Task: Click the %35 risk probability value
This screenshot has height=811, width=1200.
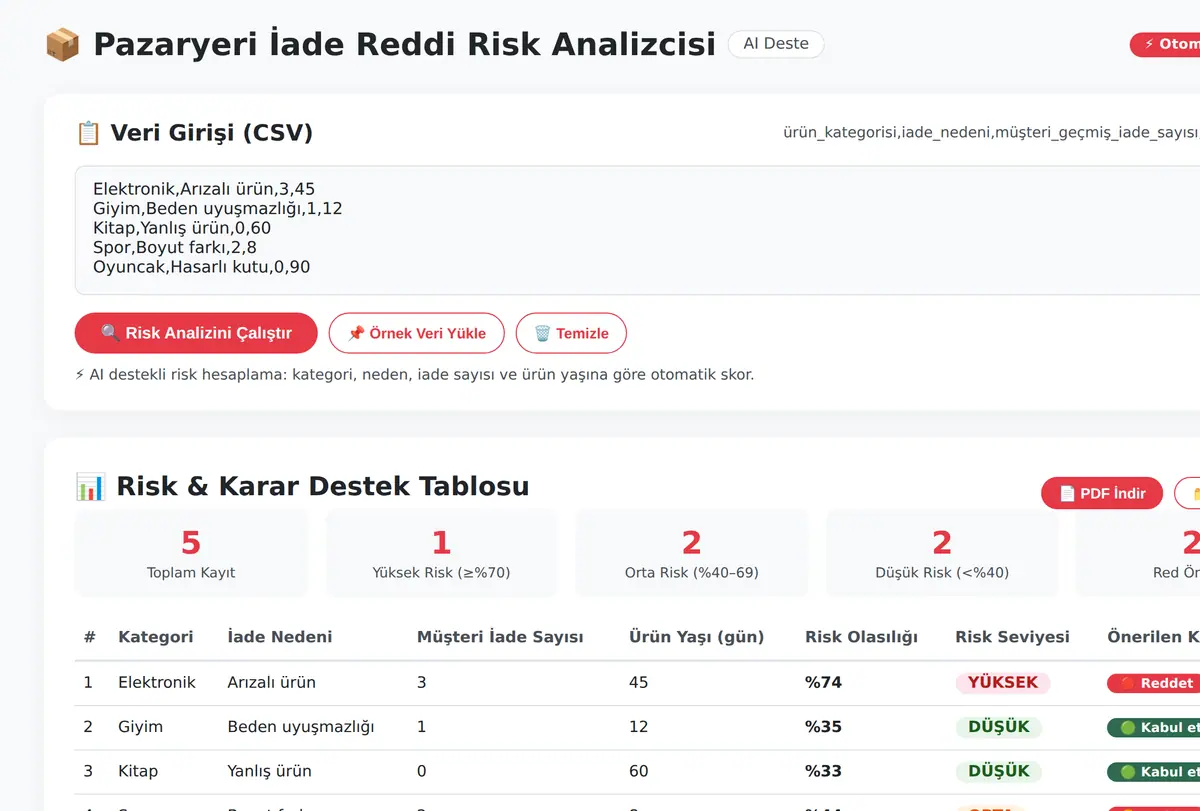Action: (x=824, y=727)
